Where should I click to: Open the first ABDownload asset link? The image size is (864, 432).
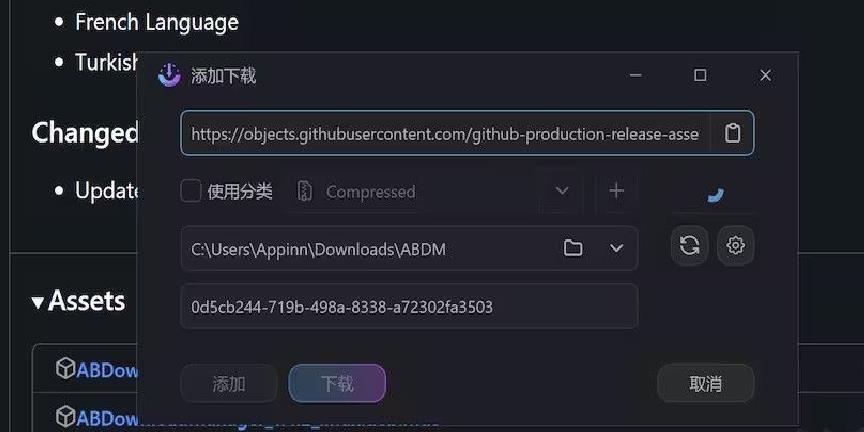coord(107,370)
